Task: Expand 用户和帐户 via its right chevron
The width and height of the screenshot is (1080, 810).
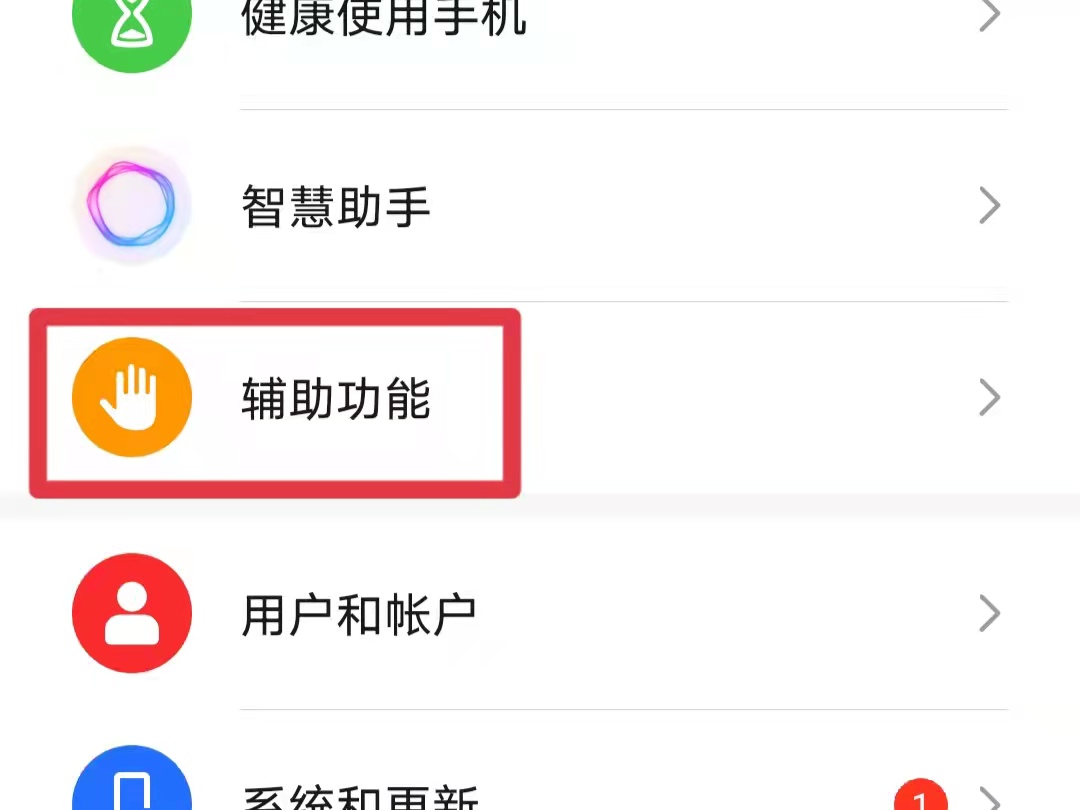Action: click(990, 613)
